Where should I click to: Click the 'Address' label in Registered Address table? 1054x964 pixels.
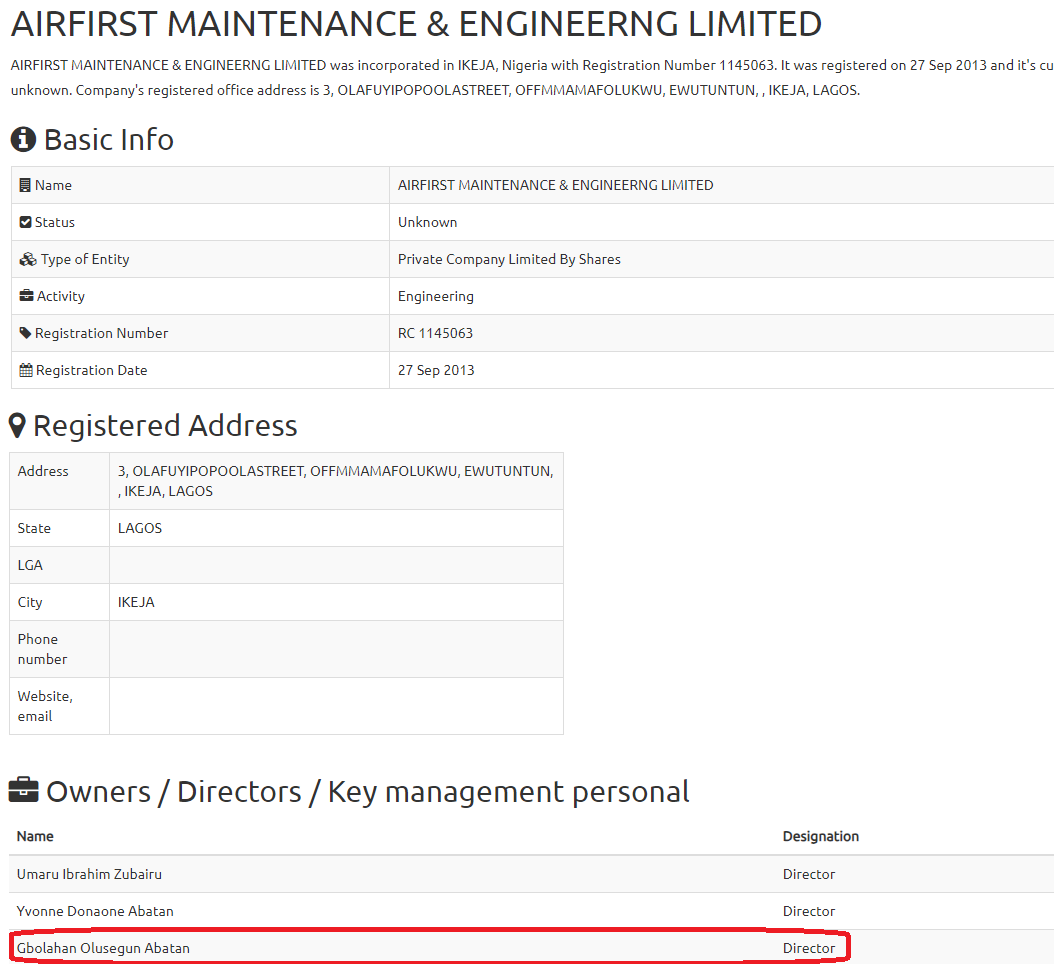pyautogui.click(x=43, y=471)
